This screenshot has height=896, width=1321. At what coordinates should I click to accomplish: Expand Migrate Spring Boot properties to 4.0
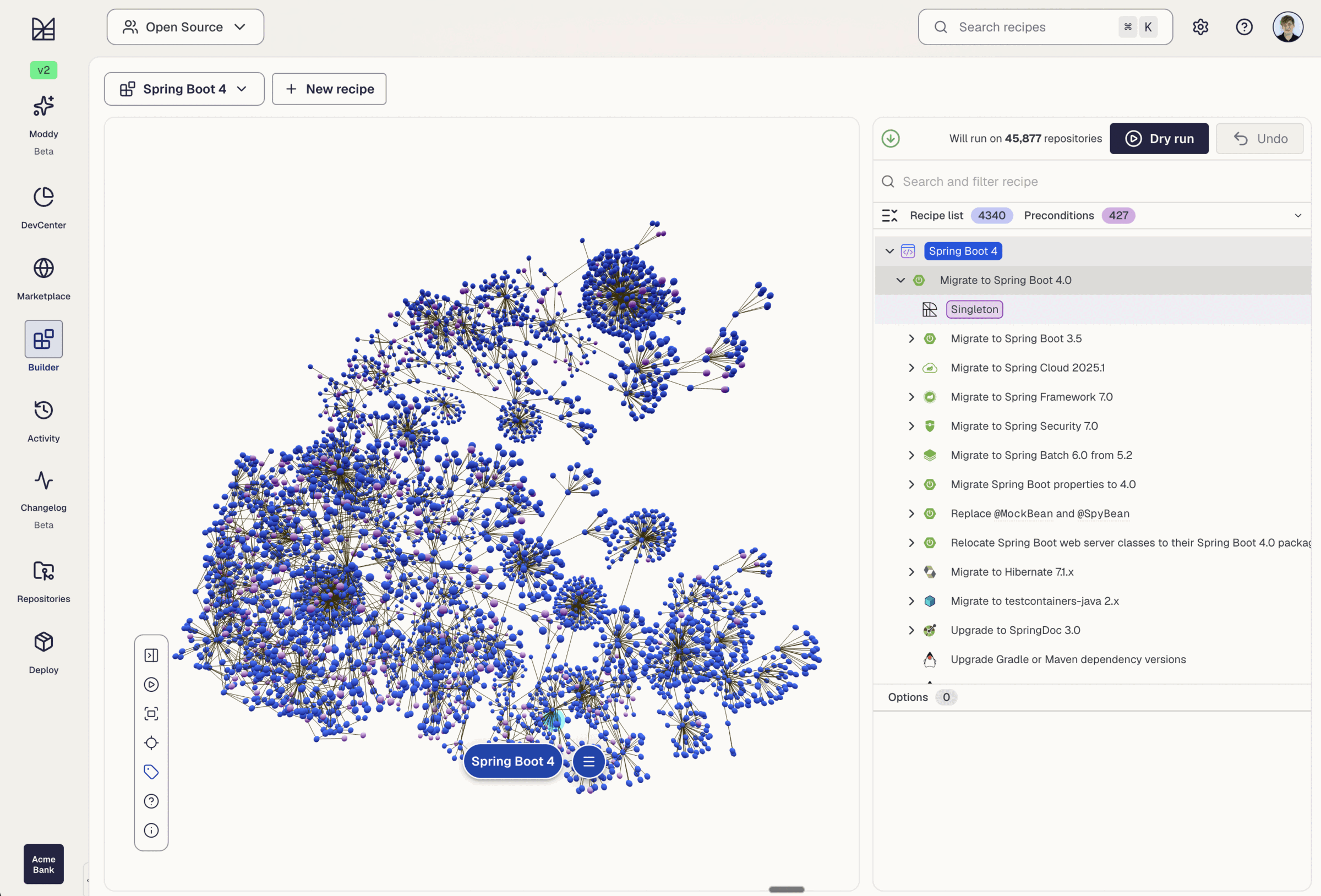click(911, 484)
